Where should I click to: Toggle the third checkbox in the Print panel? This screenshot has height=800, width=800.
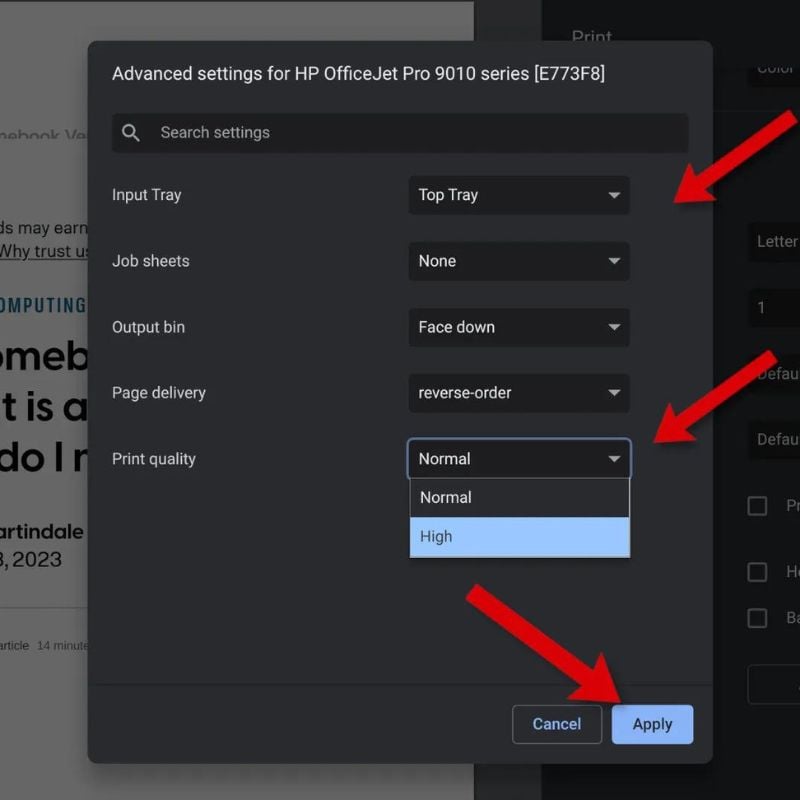(757, 618)
